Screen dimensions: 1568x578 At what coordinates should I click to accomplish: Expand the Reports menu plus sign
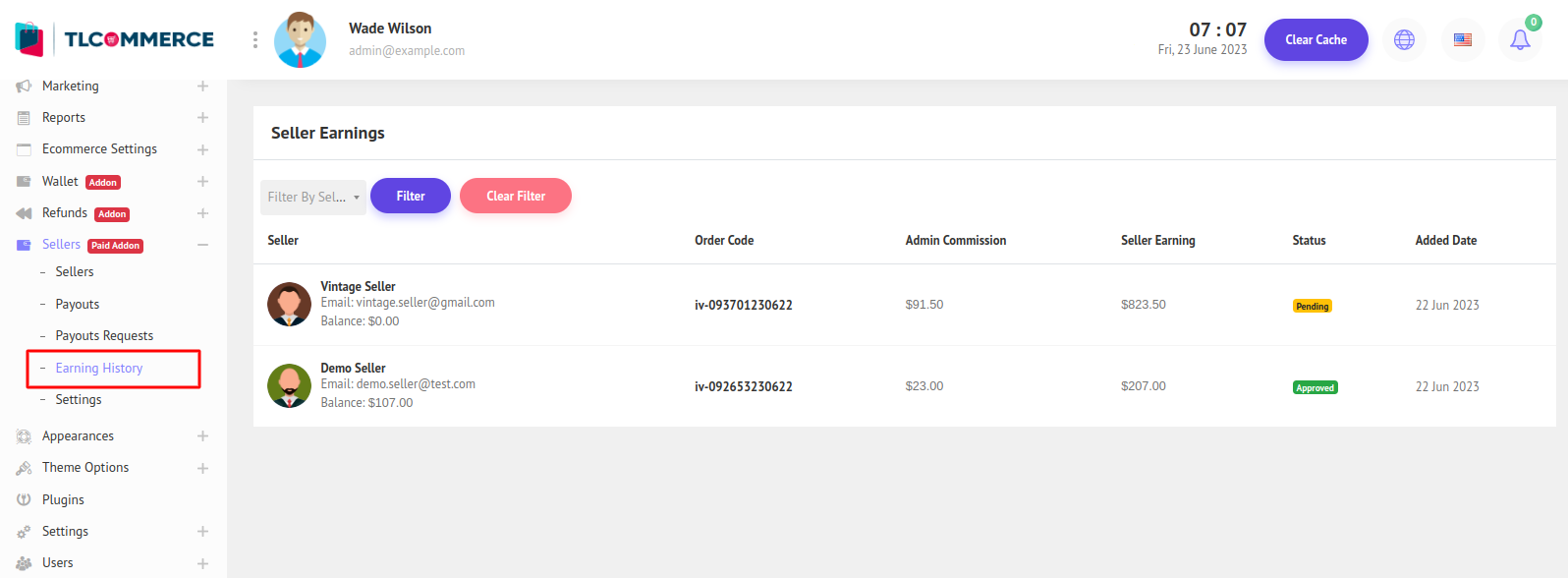[x=202, y=118]
